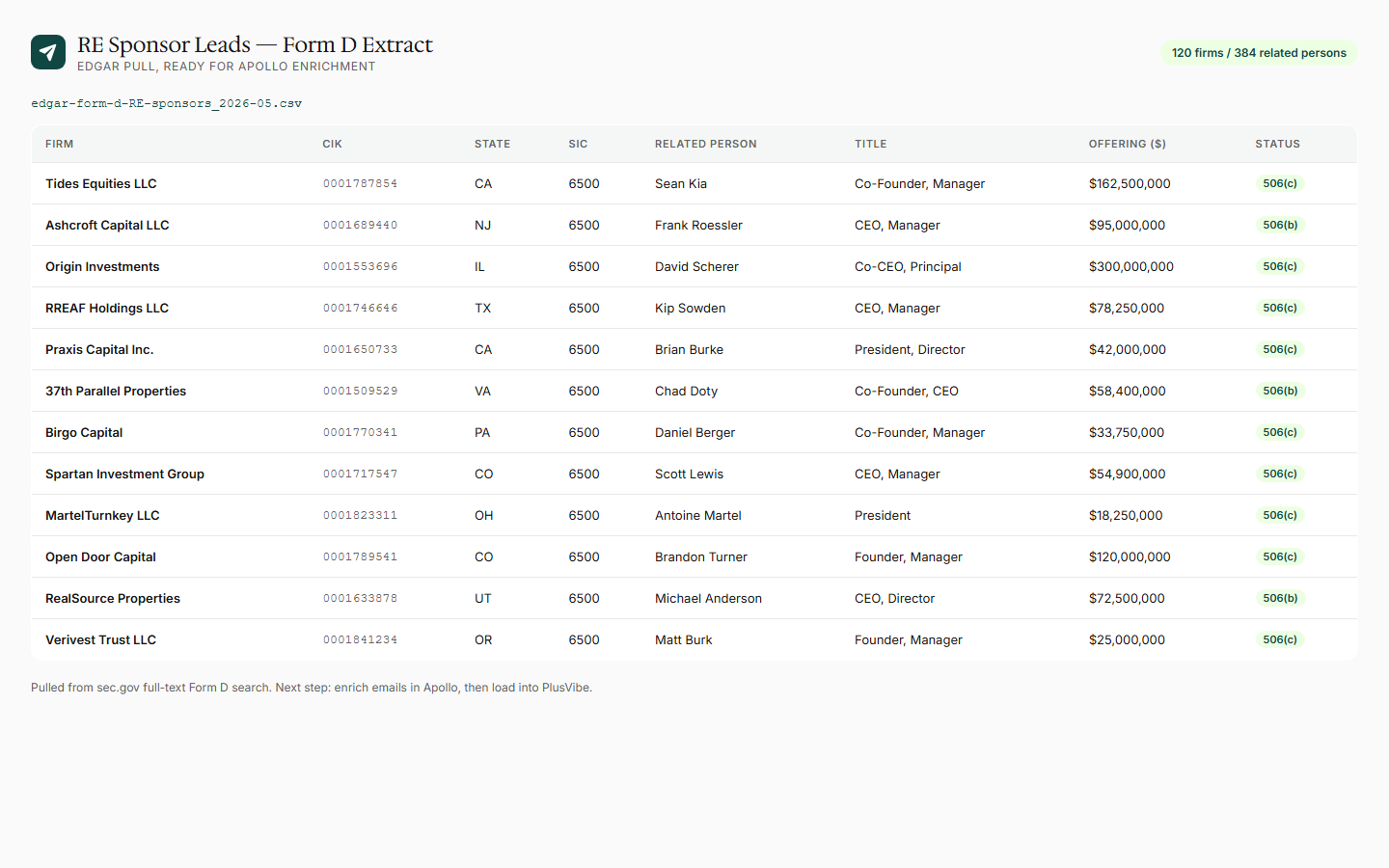Select the edgar-form-d-RE-sponsors_2026-05.csv filename
Screen dimensions: 1389x868
coord(166,103)
